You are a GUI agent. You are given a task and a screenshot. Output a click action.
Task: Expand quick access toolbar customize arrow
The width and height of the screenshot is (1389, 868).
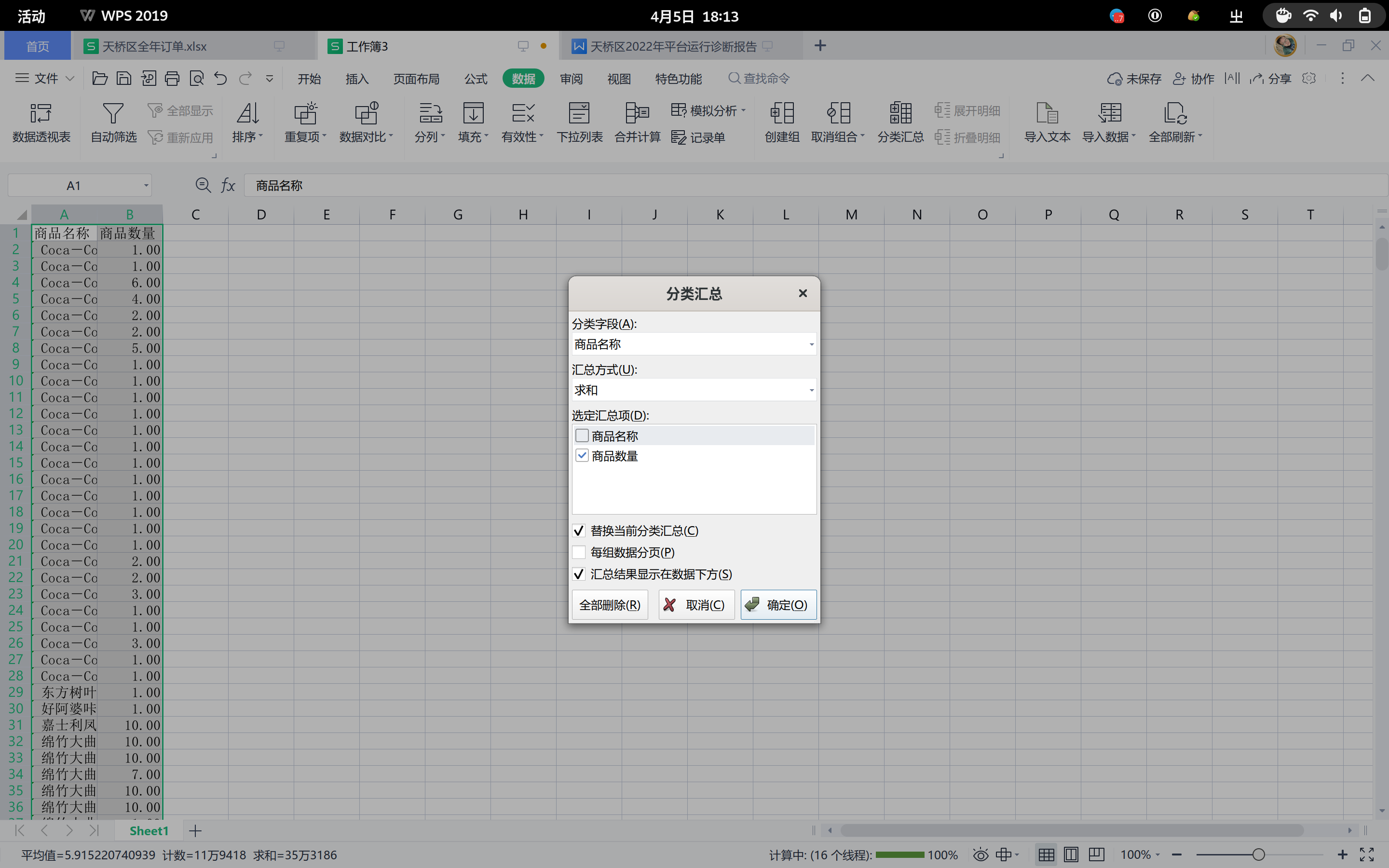[x=269, y=78]
